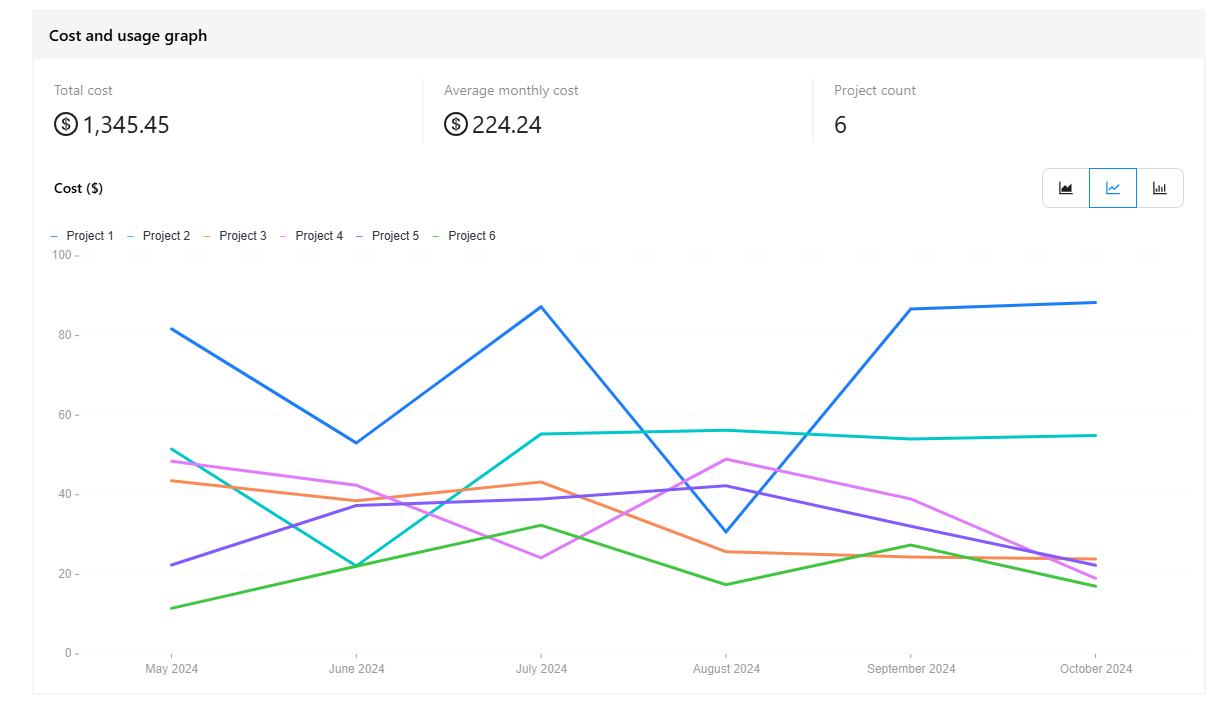Click the August 2024 axis label
The image size is (1226, 707).
point(726,669)
